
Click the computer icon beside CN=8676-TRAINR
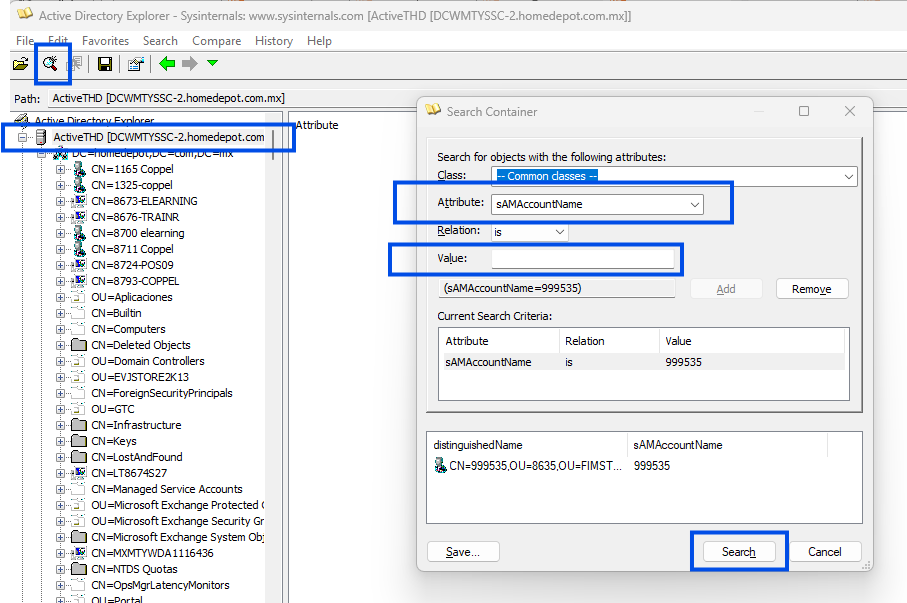pos(79,217)
